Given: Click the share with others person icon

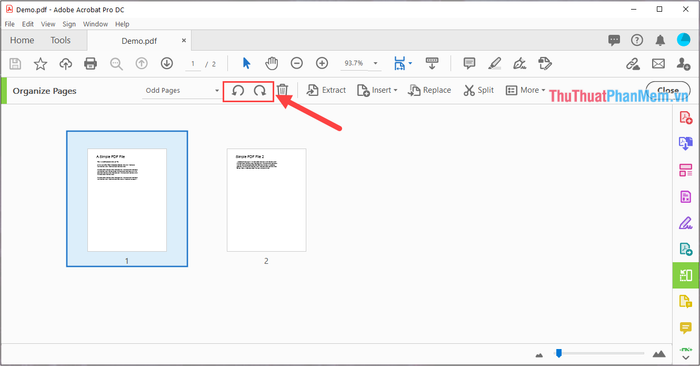Looking at the screenshot, I should pyautogui.click(x=683, y=64).
